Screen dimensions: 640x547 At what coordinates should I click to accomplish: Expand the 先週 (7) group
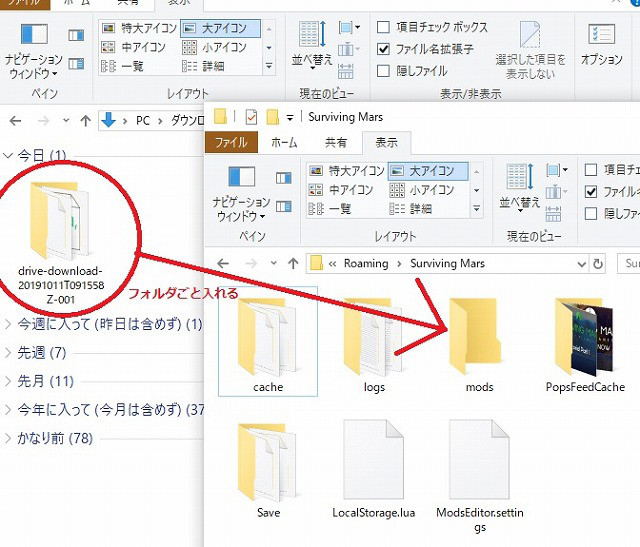8,353
